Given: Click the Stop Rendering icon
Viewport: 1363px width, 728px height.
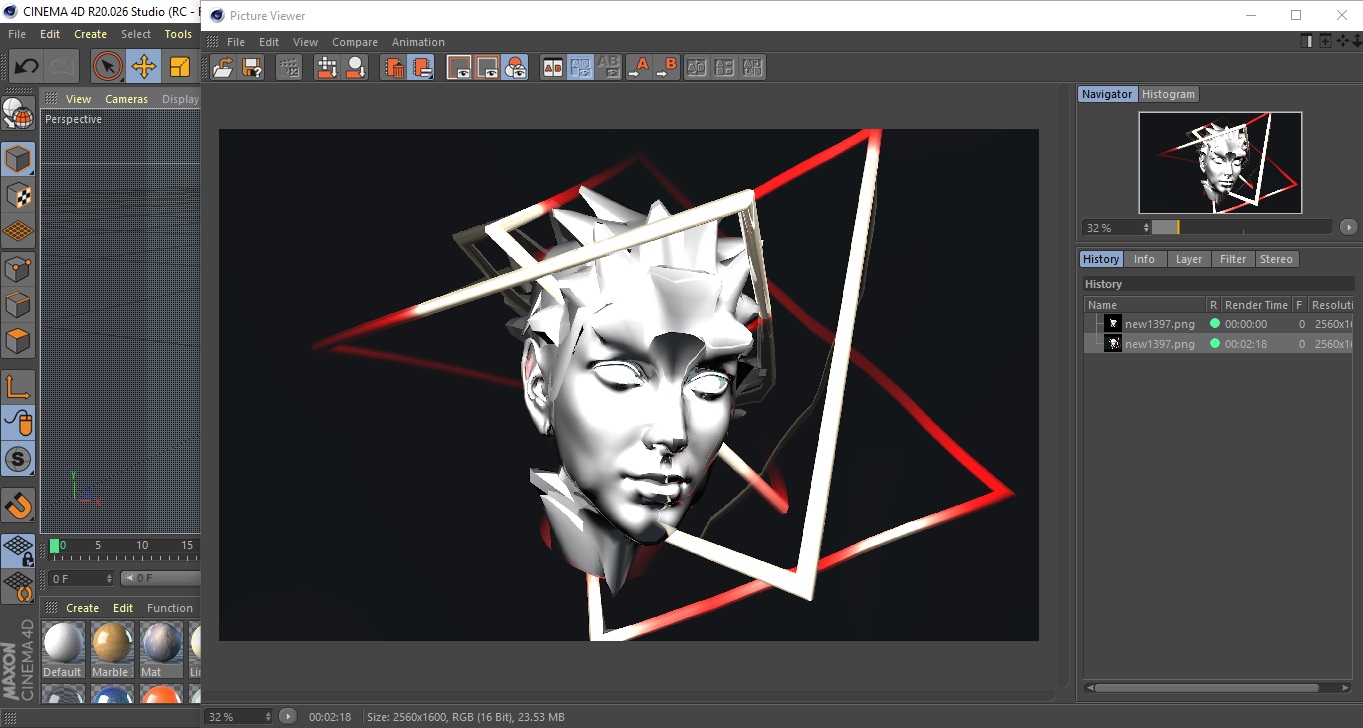Looking at the screenshot, I should click(x=289, y=67).
